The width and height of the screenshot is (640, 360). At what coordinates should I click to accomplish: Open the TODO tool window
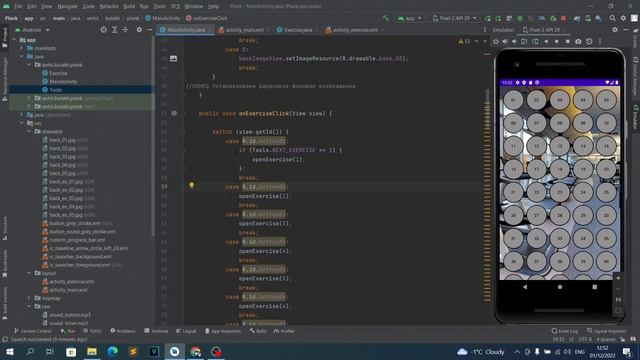(92, 331)
